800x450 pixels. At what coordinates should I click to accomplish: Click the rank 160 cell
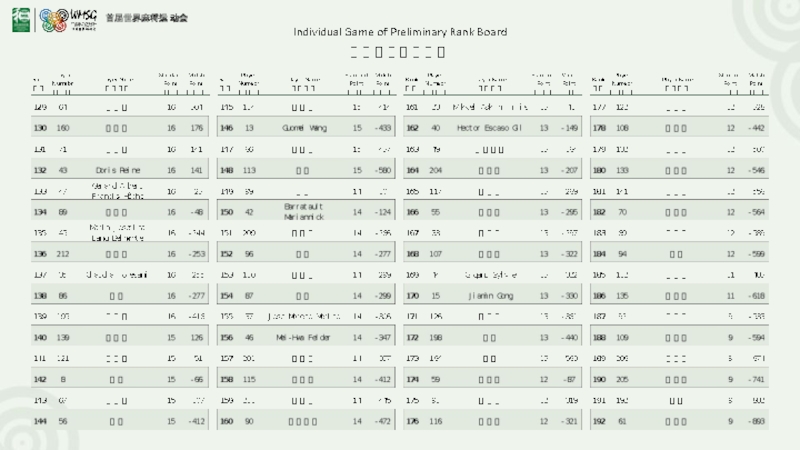(226, 422)
